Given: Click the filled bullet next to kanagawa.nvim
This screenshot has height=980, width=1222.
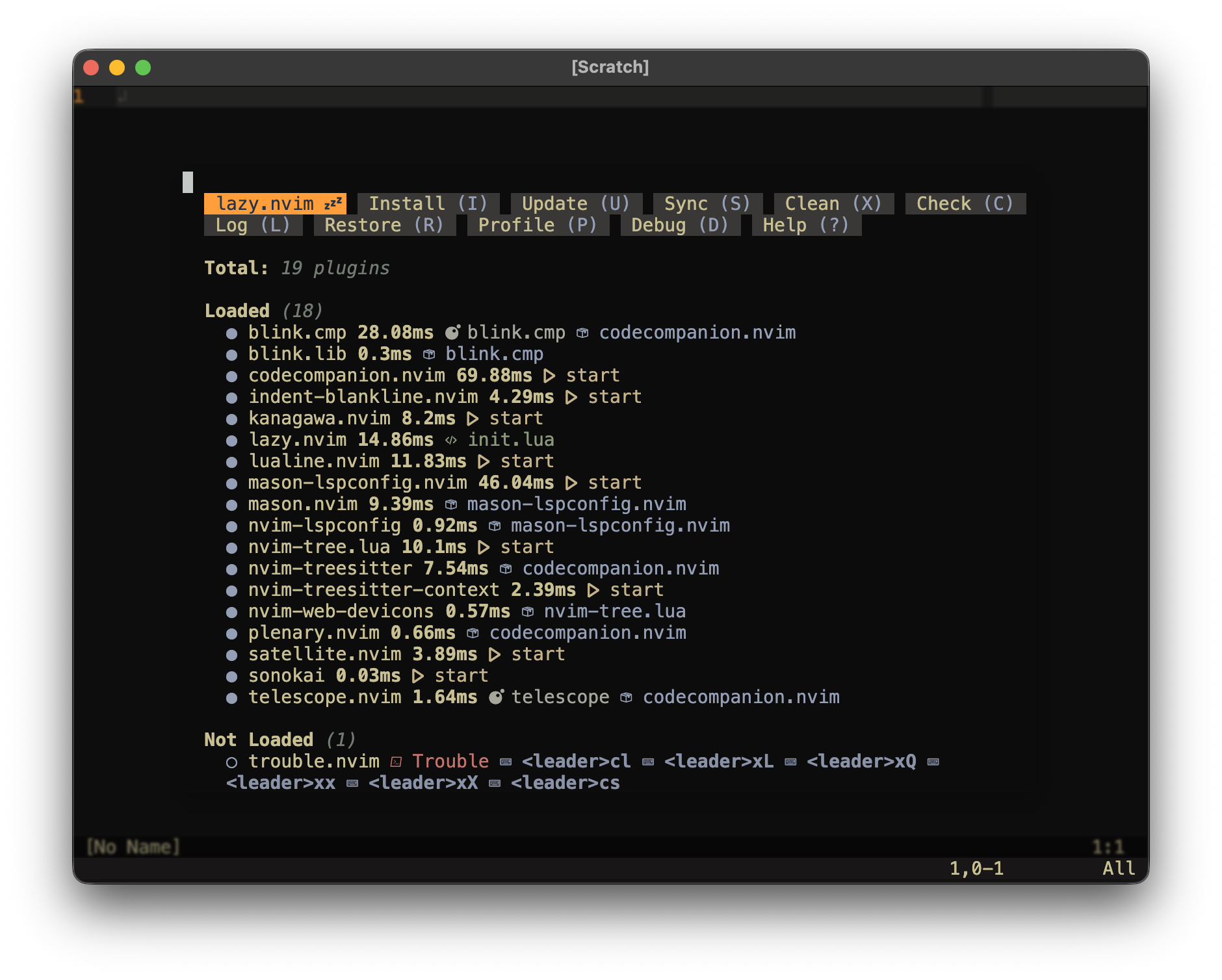Looking at the screenshot, I should [231, 419].
